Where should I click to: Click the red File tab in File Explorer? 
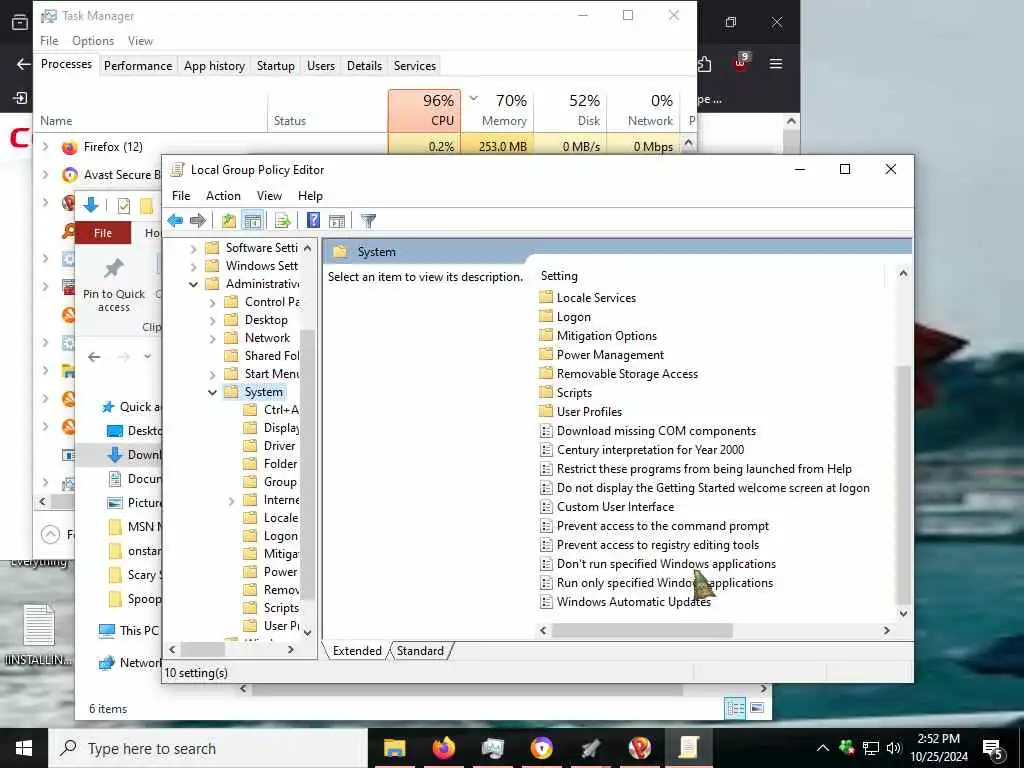[103, 233]
